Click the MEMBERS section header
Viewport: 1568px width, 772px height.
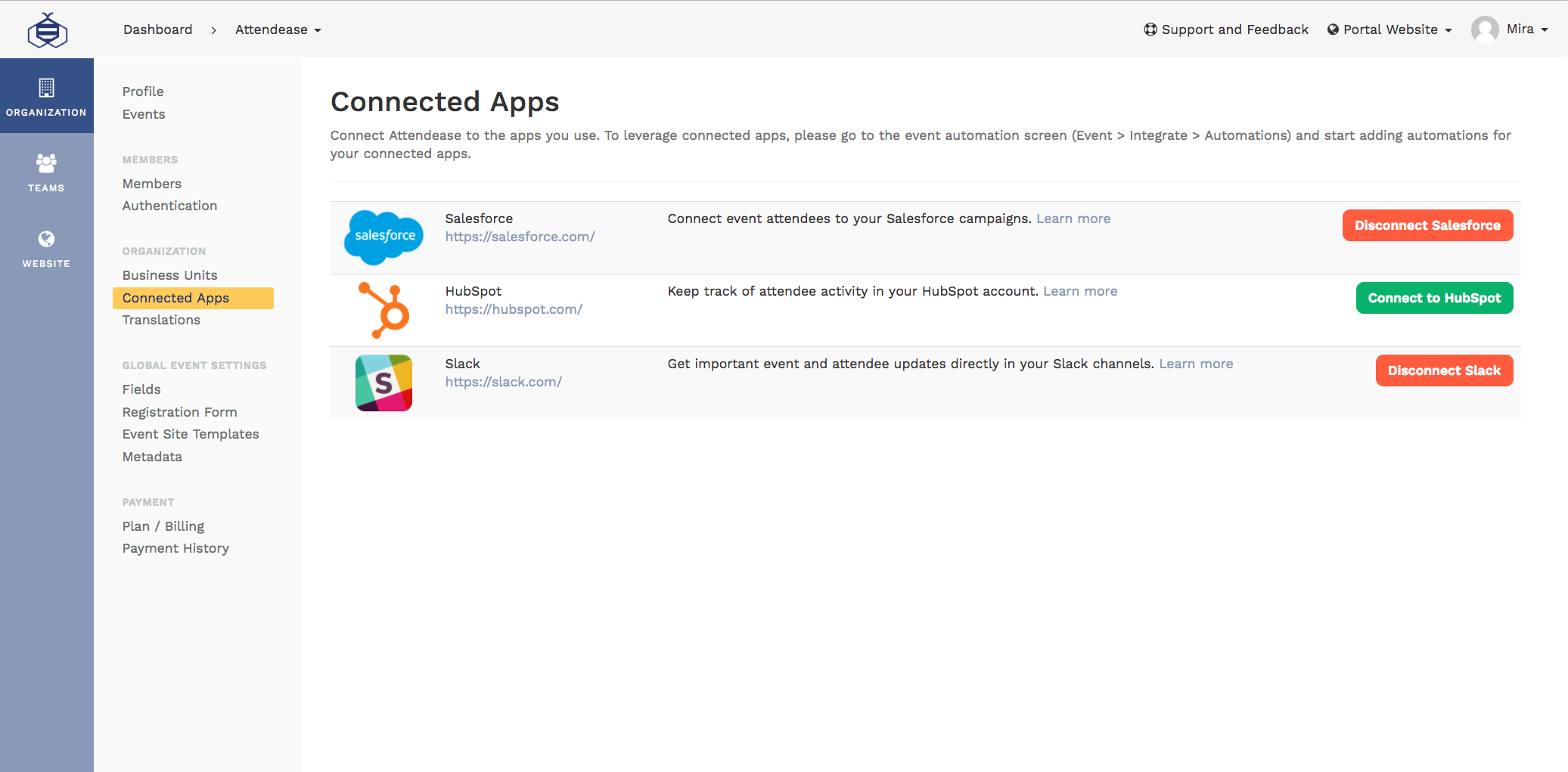point(150,160)
